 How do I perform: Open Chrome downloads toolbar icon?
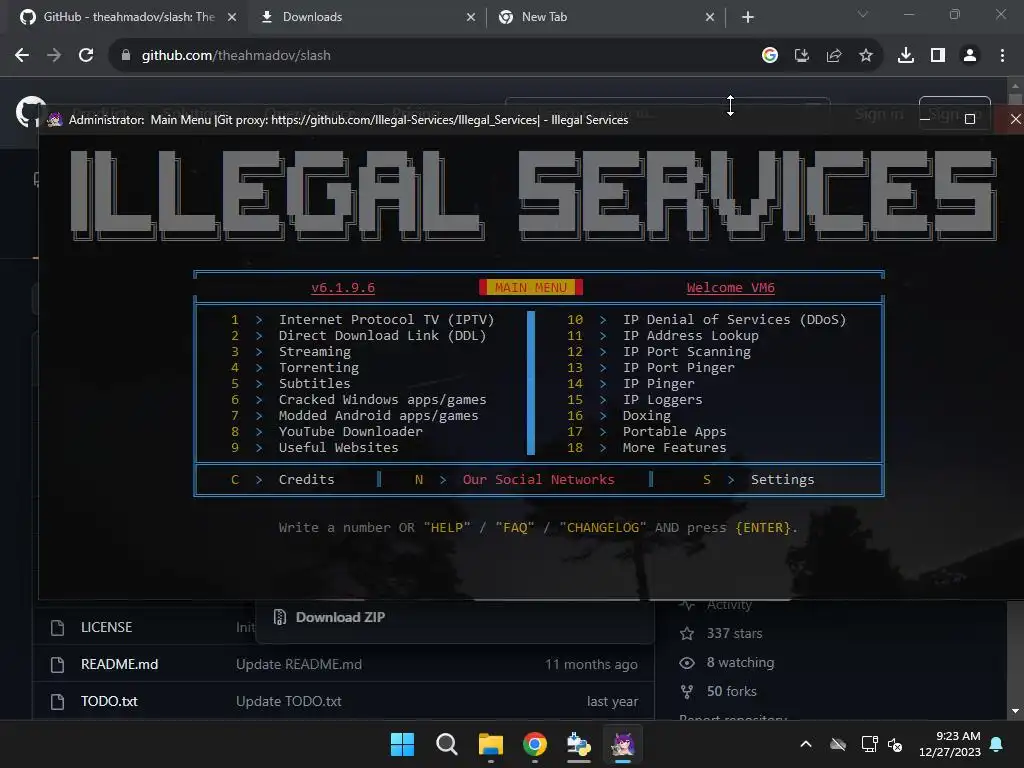click(x=906, y=56)
